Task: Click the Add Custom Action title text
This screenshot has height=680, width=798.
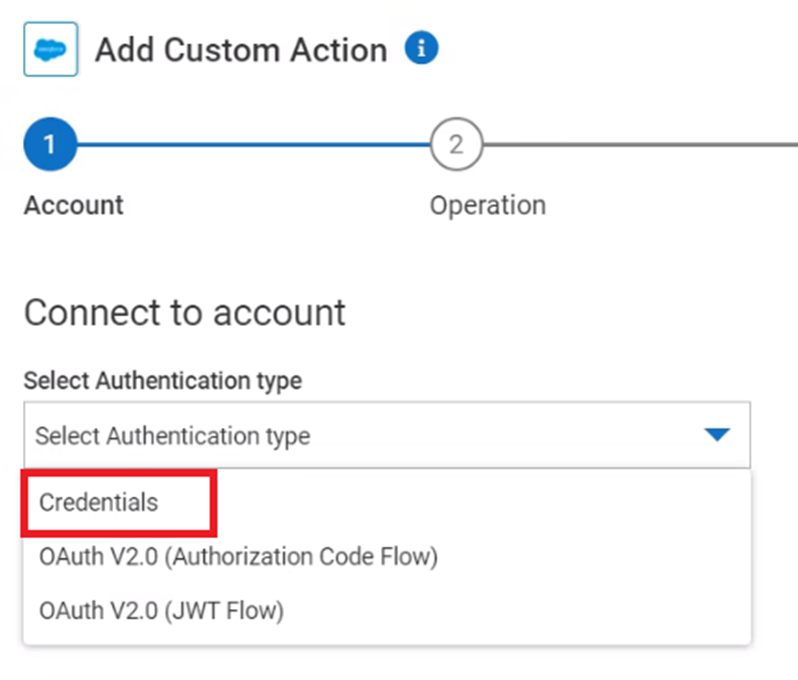Action: tap(240, 50)
